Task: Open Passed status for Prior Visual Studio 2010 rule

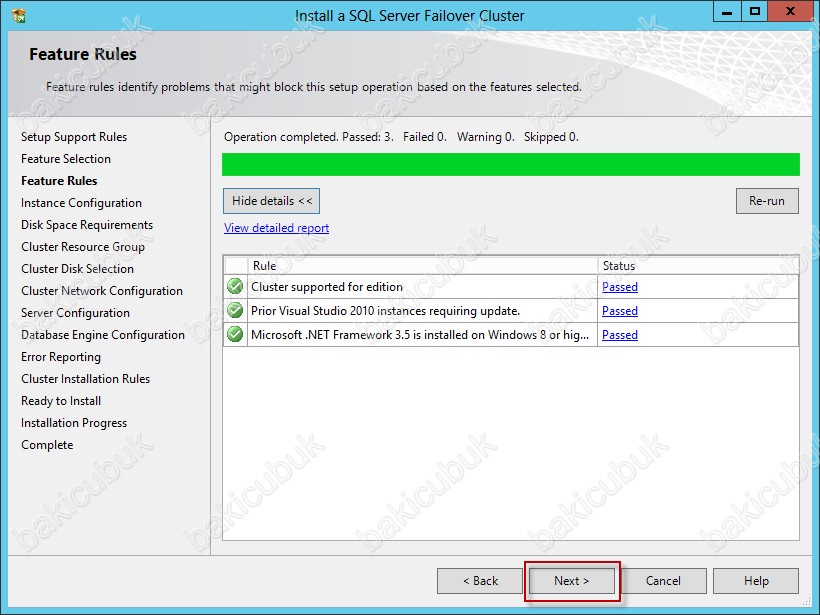Action: (x=620, y=311)
